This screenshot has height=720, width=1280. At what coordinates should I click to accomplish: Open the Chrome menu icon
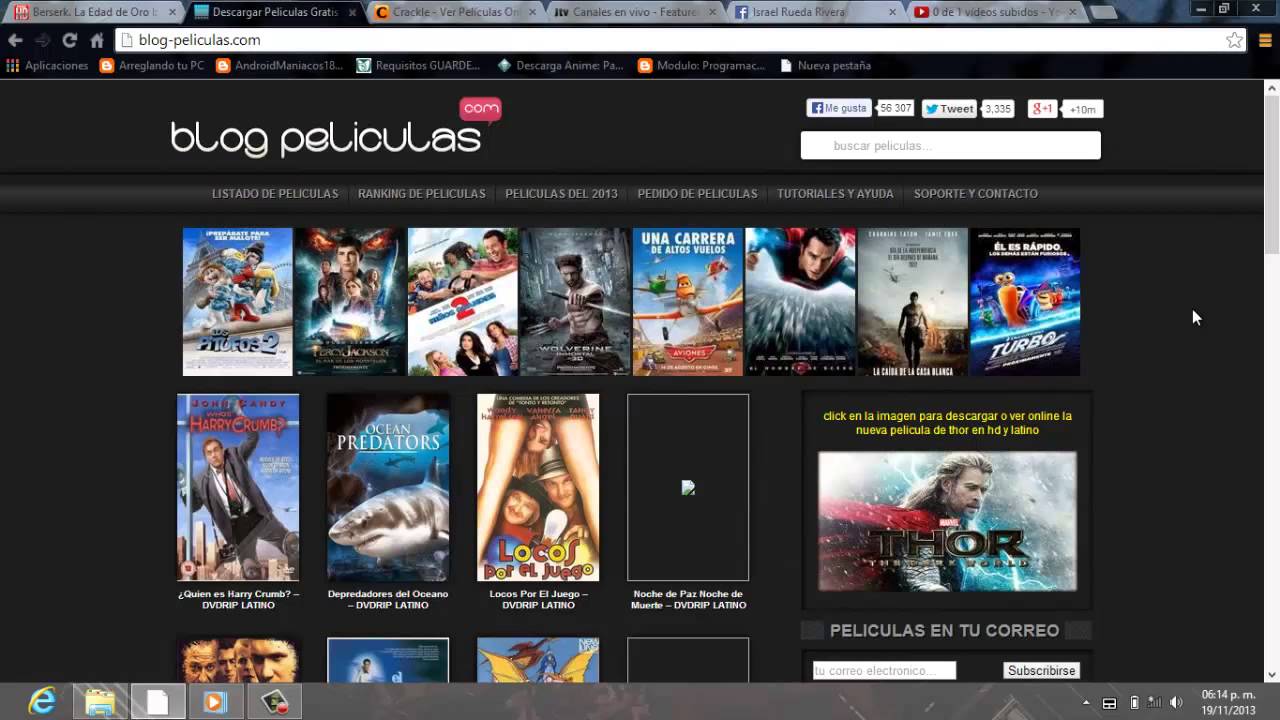click(x=1266, y=40)
